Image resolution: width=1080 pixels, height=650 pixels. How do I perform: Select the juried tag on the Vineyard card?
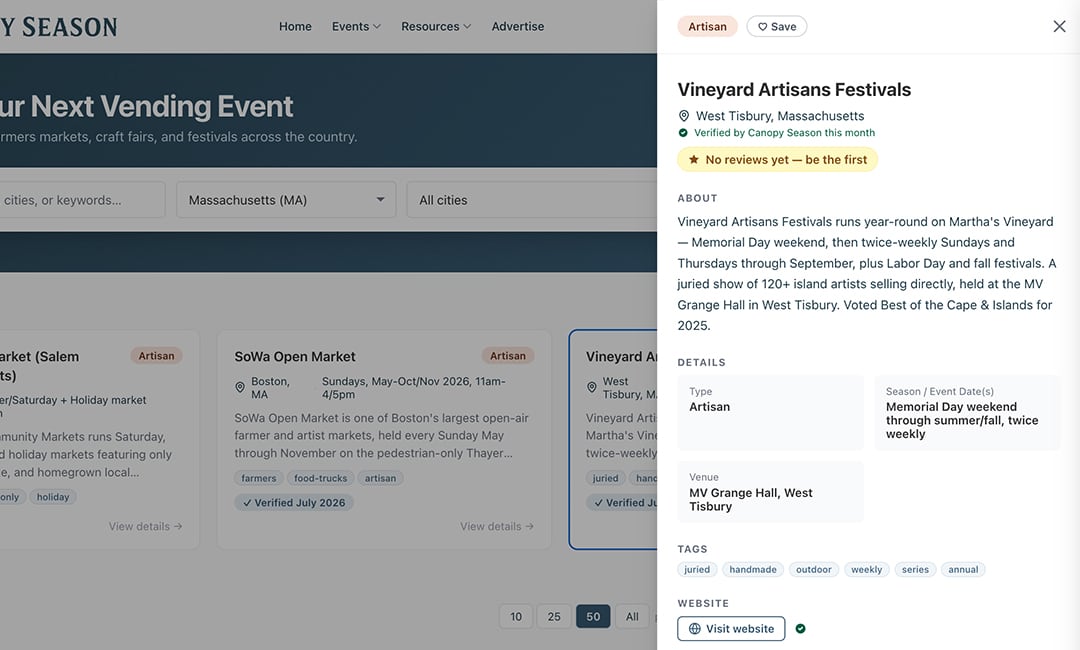tap(605, 478)
